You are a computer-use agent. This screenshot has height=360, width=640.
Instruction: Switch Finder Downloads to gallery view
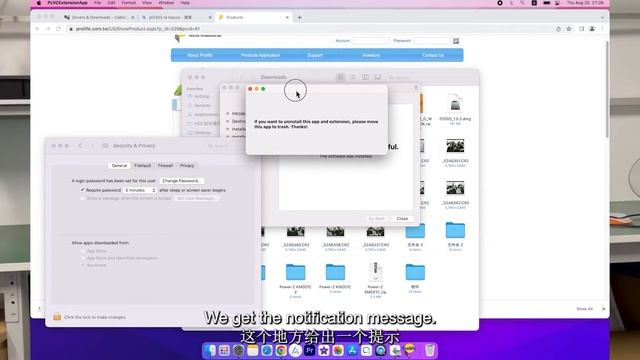point(378,77)
